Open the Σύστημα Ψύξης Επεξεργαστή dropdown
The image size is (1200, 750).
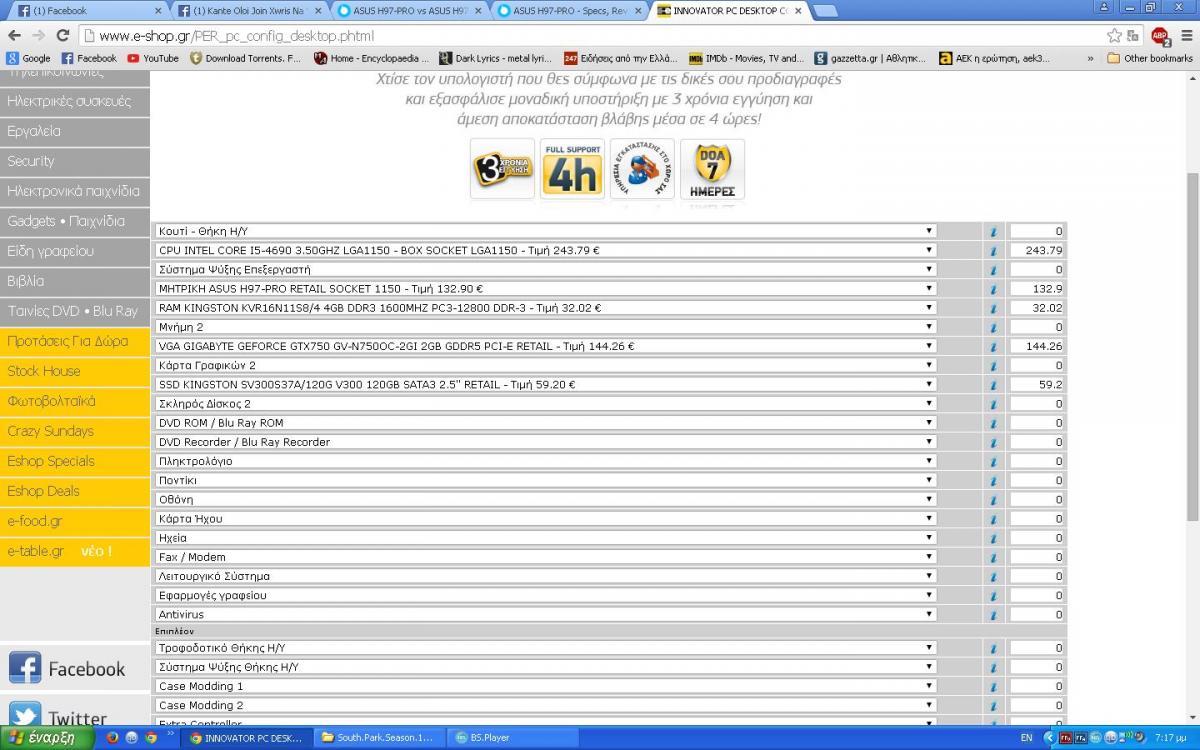(545, 269)
